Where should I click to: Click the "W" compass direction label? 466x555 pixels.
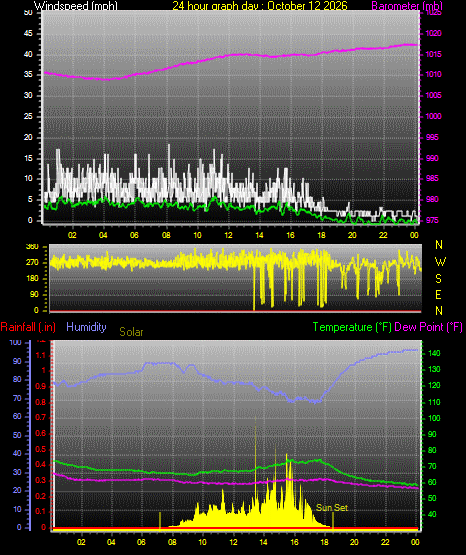(440, 262)
